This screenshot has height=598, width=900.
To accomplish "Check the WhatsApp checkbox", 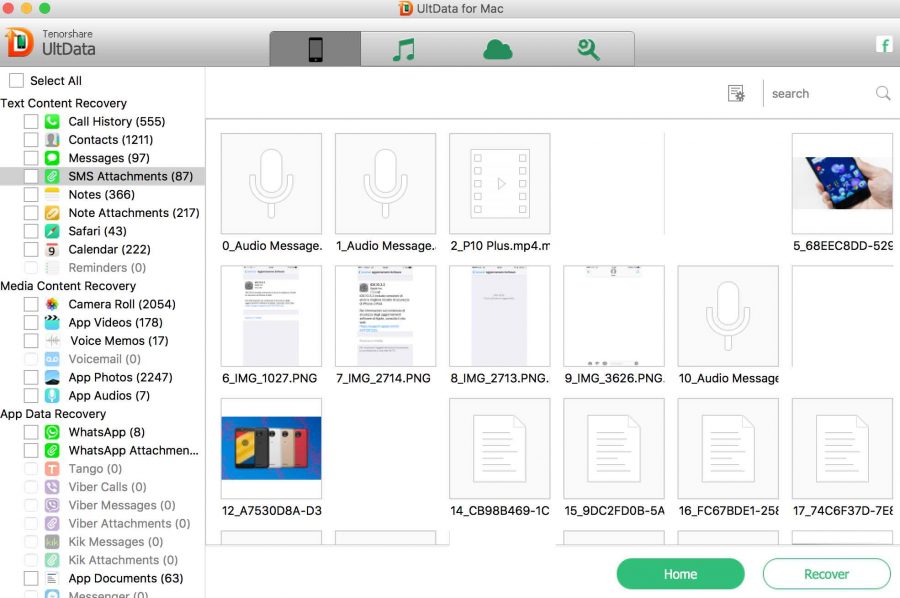I will click(31, 432).
